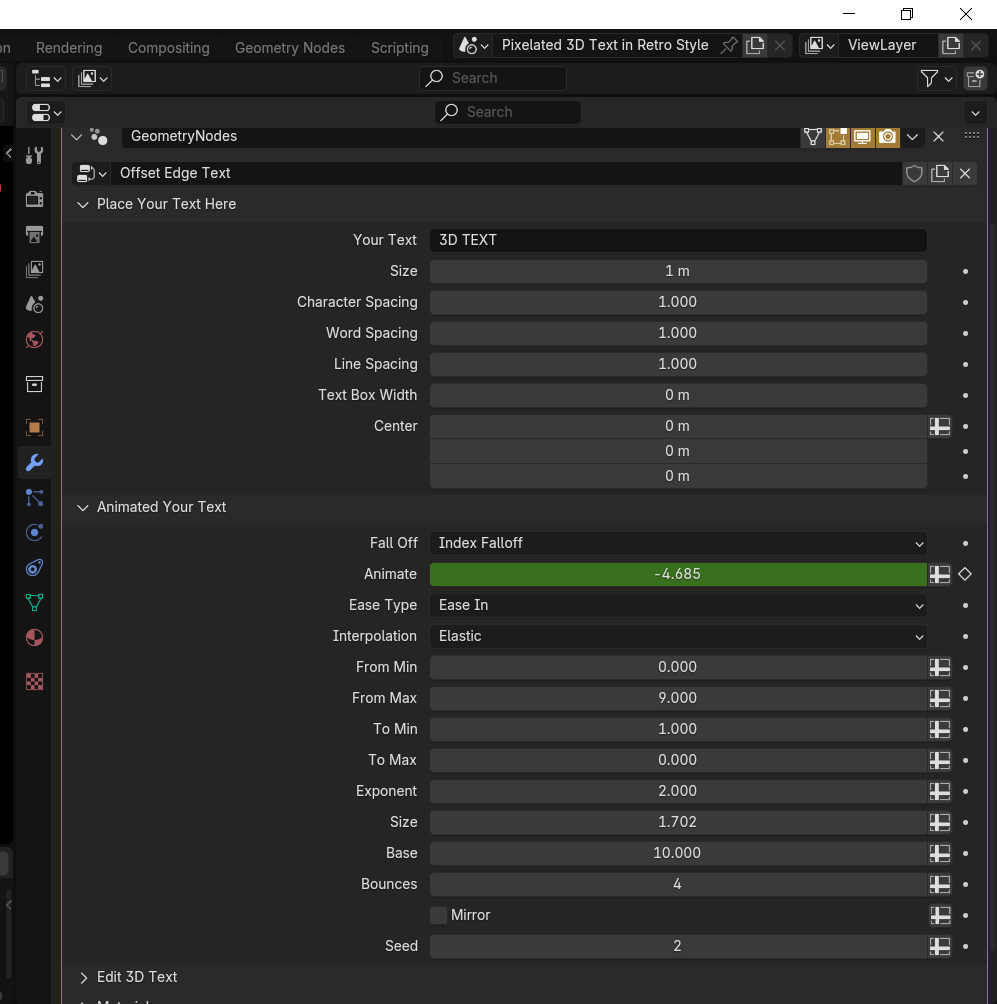Remove the GeometryNodes modifier
Viewport: 997px width, 1004px height.
tap(938, 136)
